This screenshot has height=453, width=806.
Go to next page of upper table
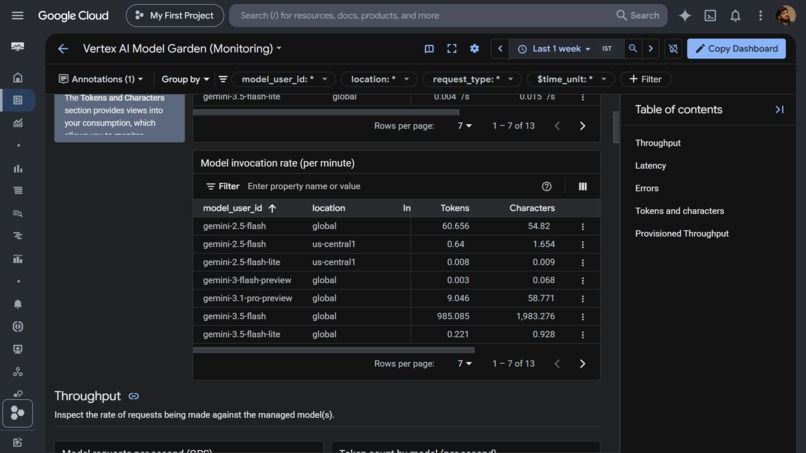(x=582, y=125)
